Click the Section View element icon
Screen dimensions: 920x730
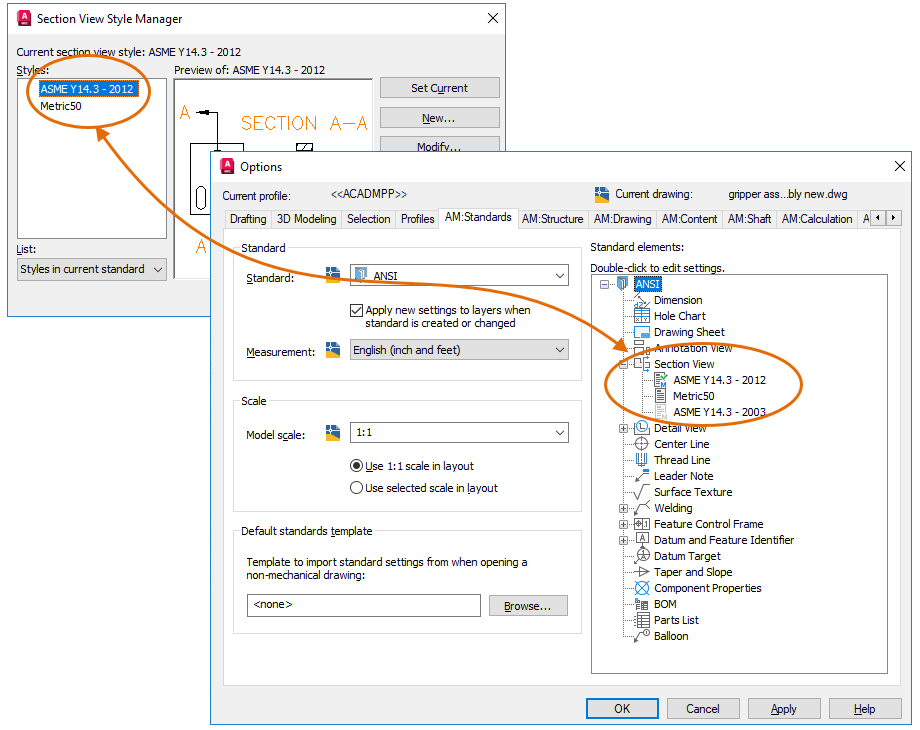coord(641,364)
